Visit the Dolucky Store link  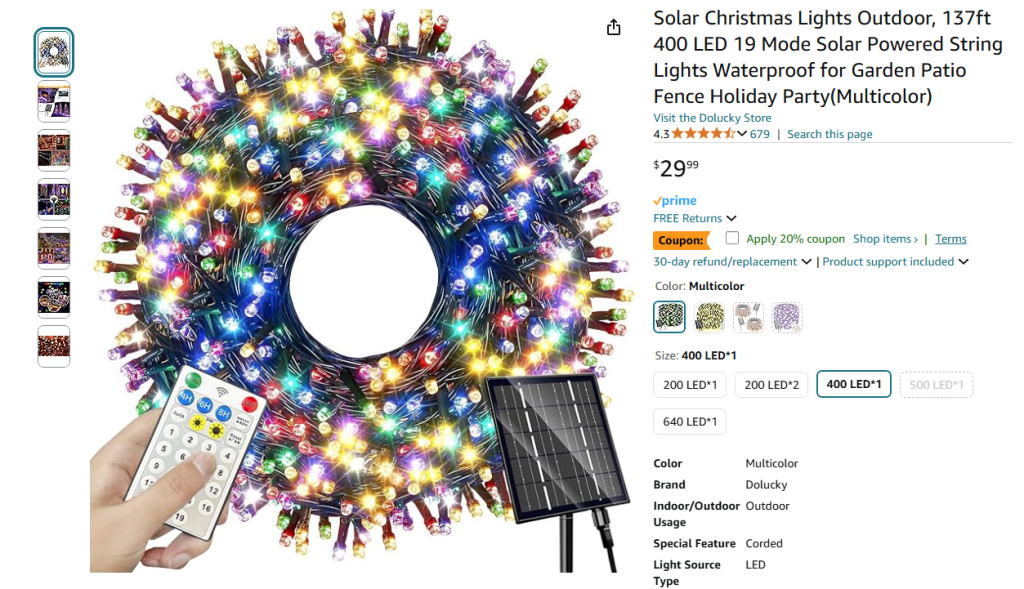point(712,118)
